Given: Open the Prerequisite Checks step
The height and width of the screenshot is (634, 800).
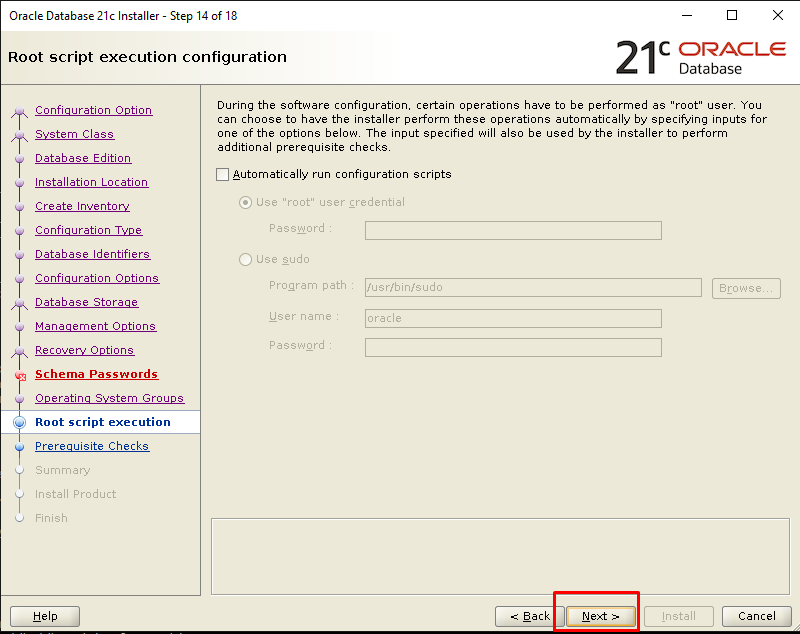Looking at the screenshot, I should (x=92, y=446).
